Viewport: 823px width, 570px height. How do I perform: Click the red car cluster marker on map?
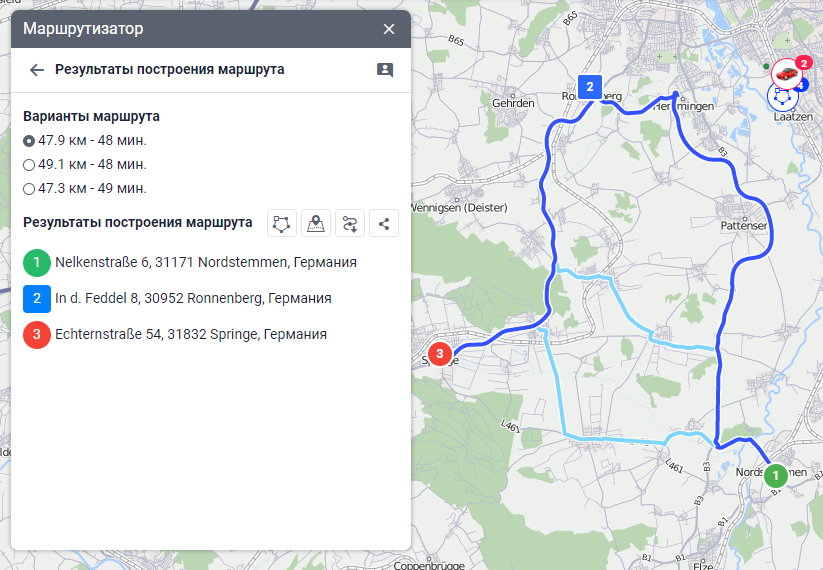pos(786,73)
